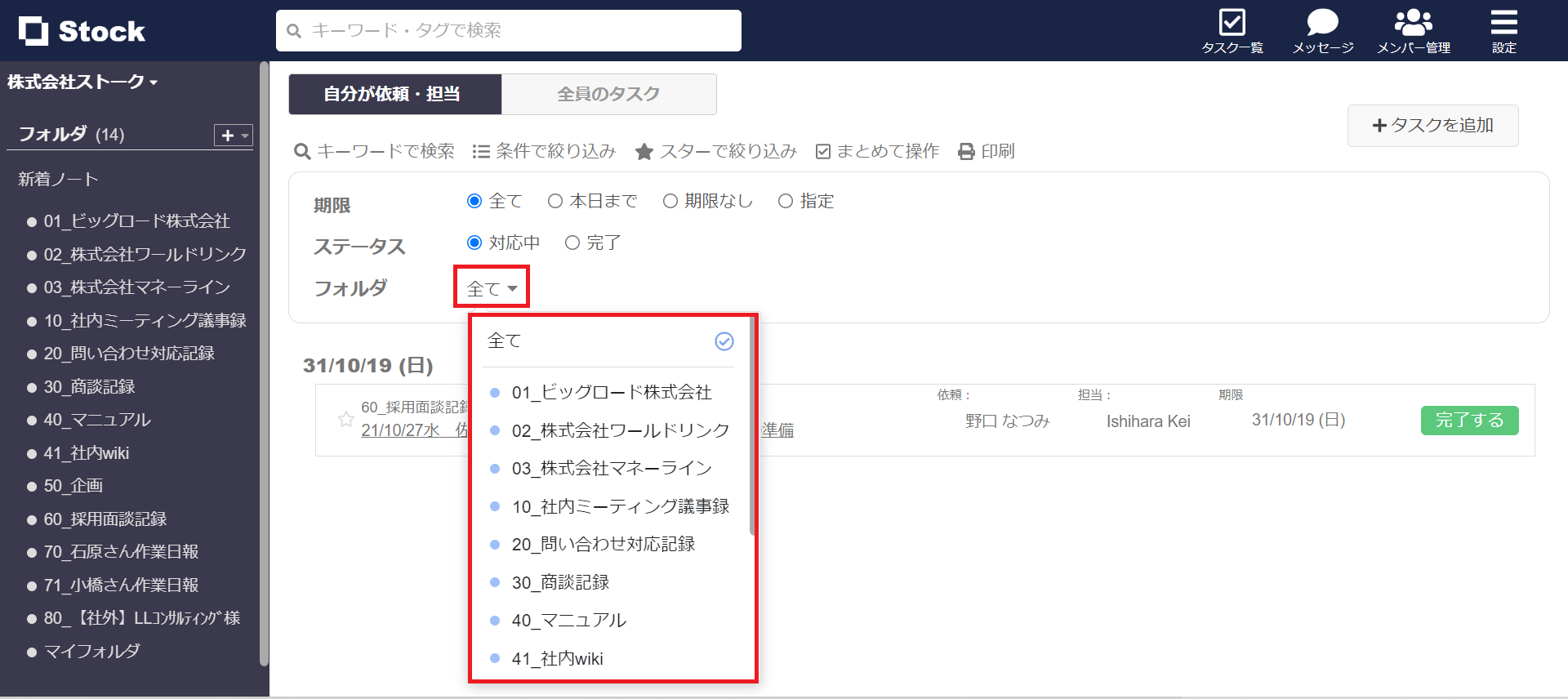Select the 完了 status radio button

572,243
